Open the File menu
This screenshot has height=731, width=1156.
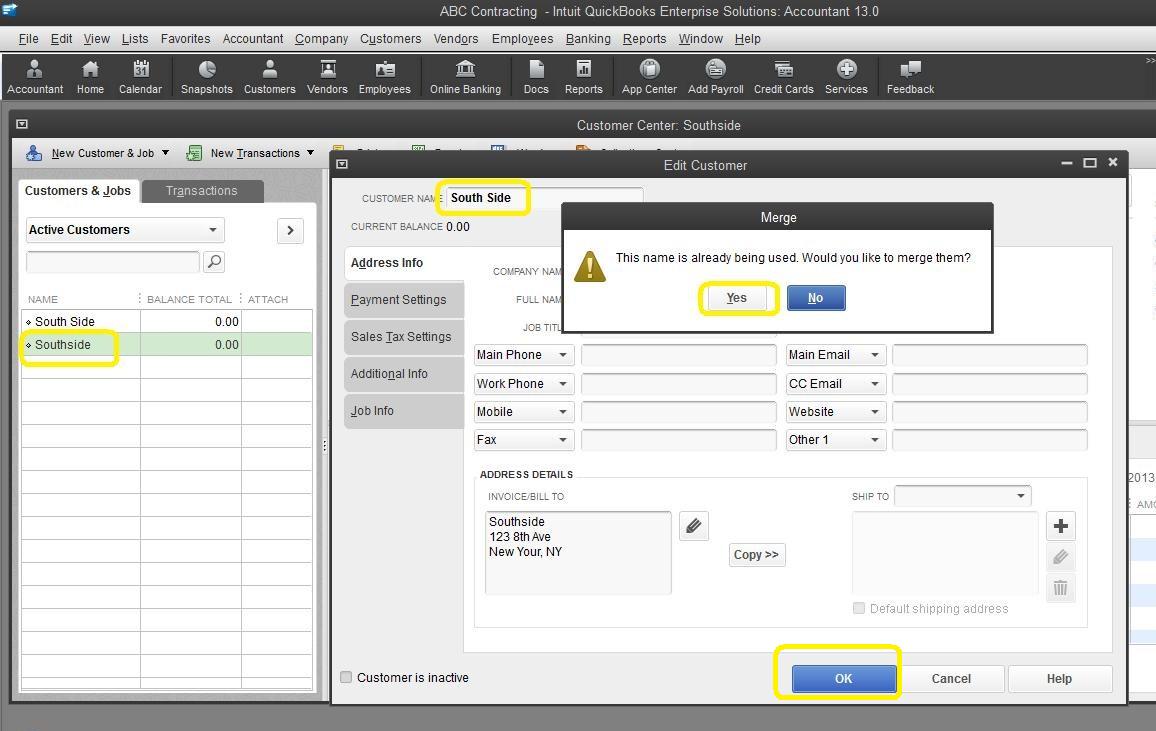29,39
